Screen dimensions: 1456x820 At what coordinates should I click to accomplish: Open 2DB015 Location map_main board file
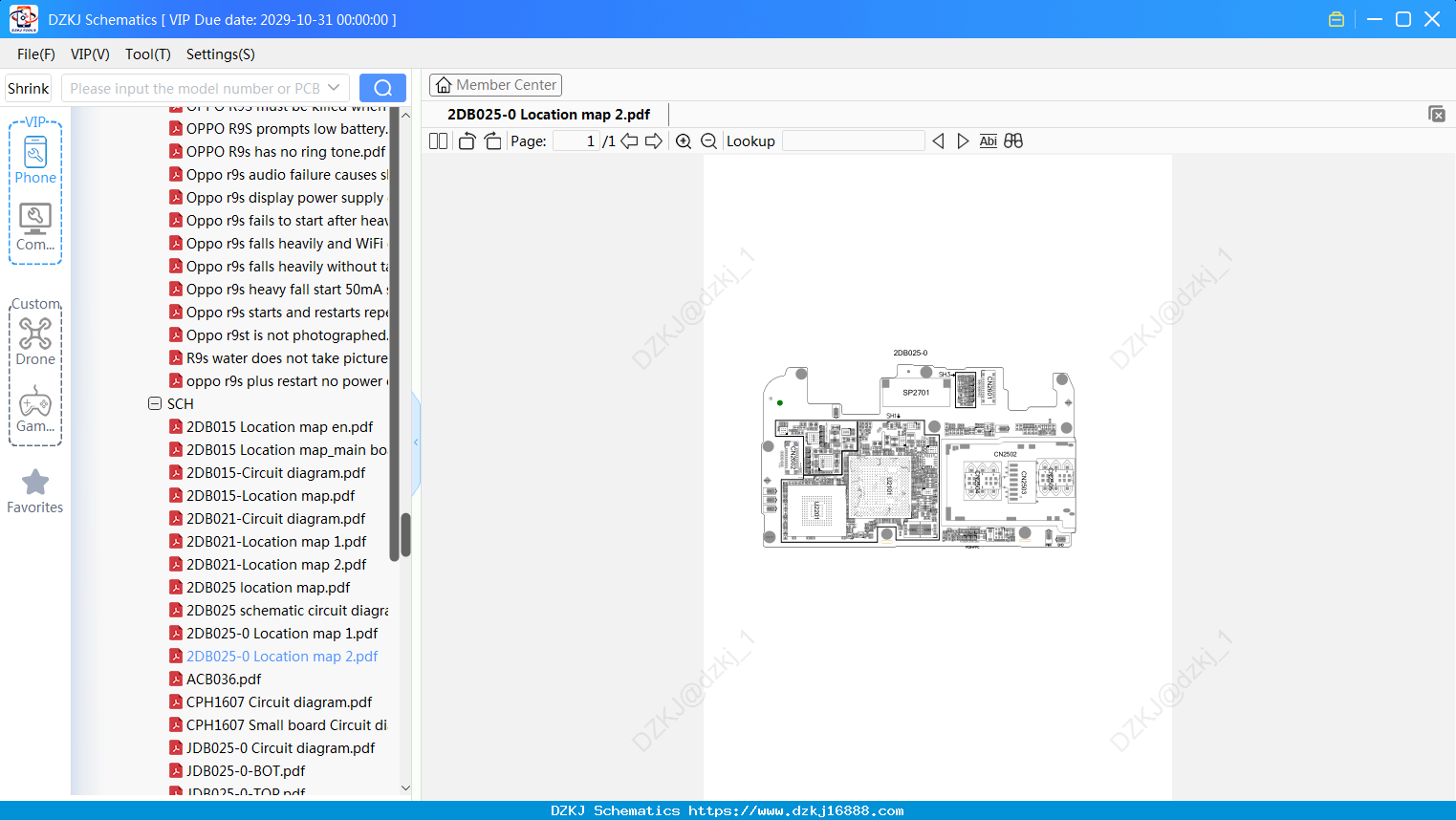click(287, 449)
